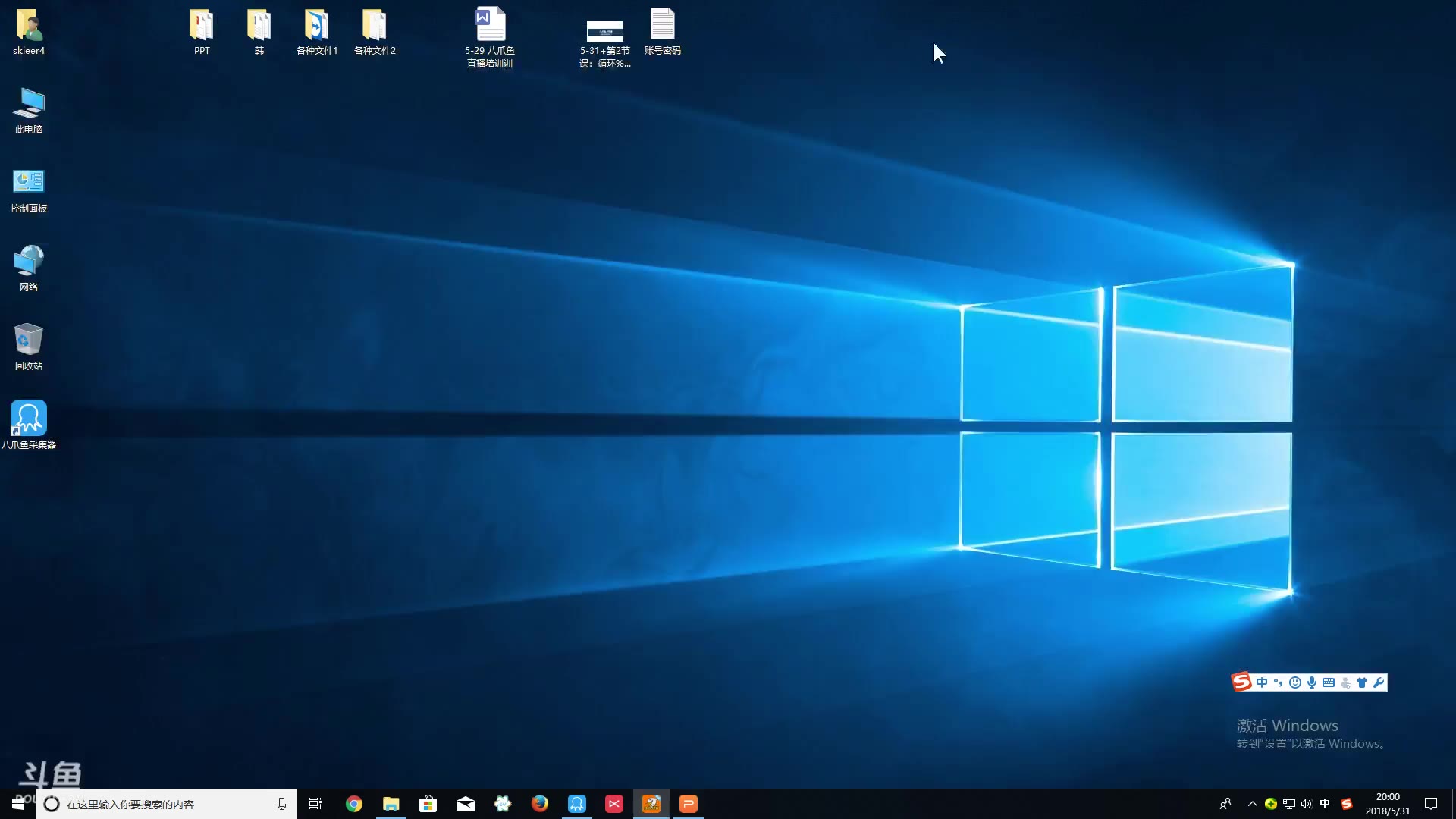Click the Cortana search input box
The width and height of the screenshot is (1456, 819).
point(167,804)
